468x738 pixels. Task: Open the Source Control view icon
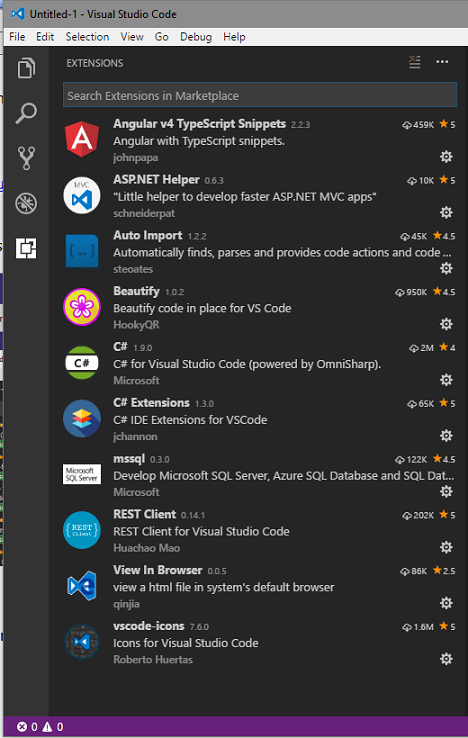click(26, 158)
